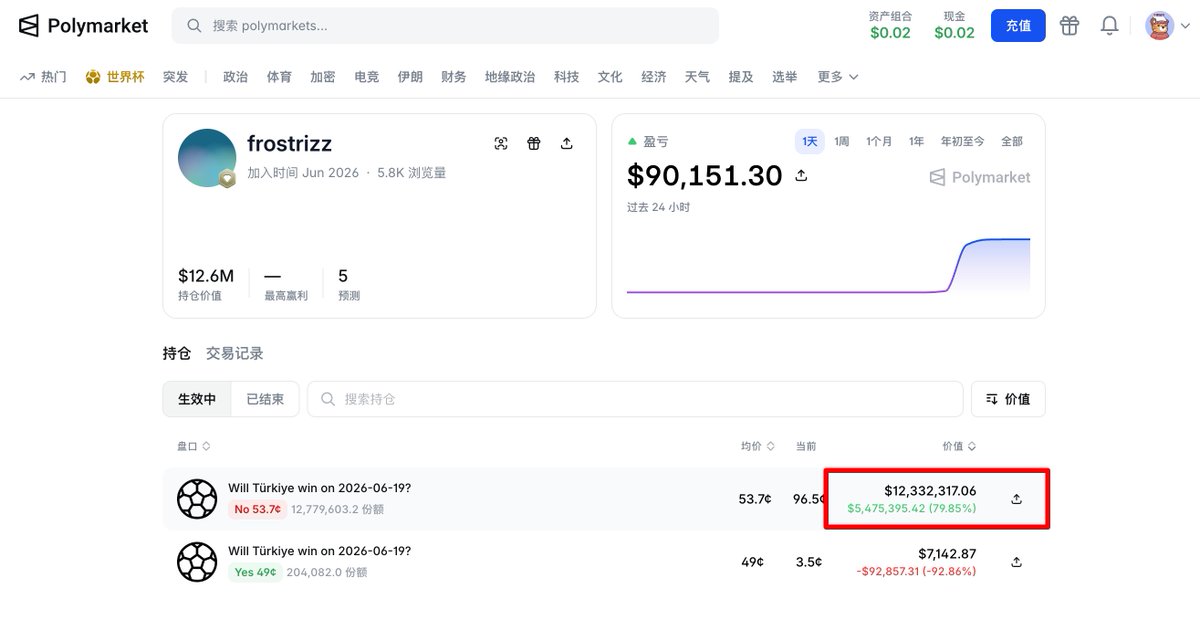Go to 伊朗 category
This screenshot has width=1200, height=620.
pos(410,77)
